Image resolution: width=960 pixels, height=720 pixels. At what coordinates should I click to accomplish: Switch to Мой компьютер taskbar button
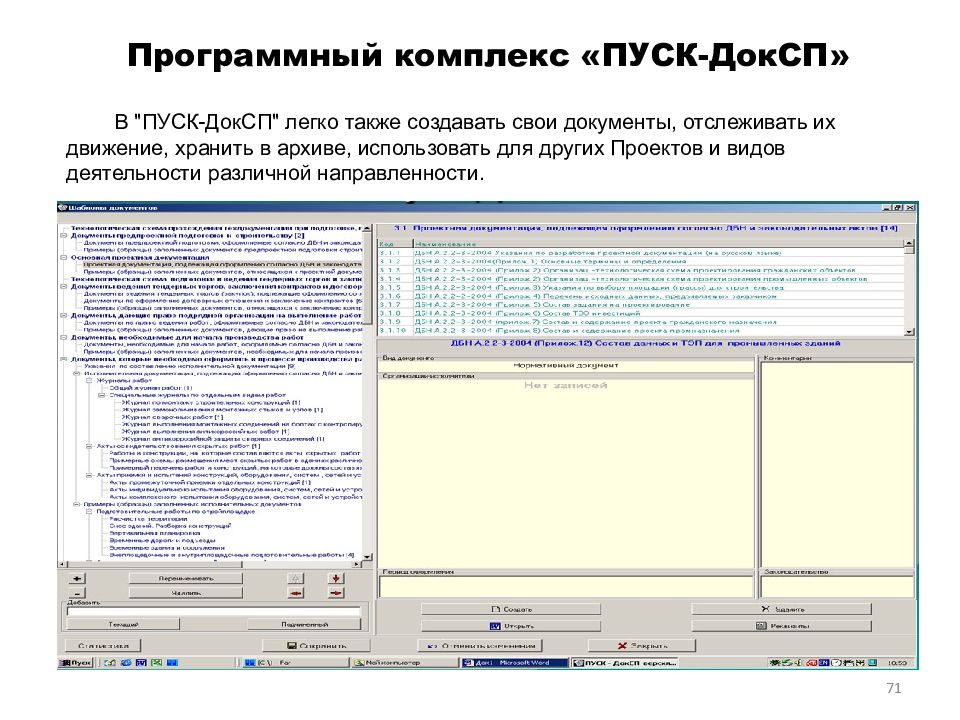(403, 662)
